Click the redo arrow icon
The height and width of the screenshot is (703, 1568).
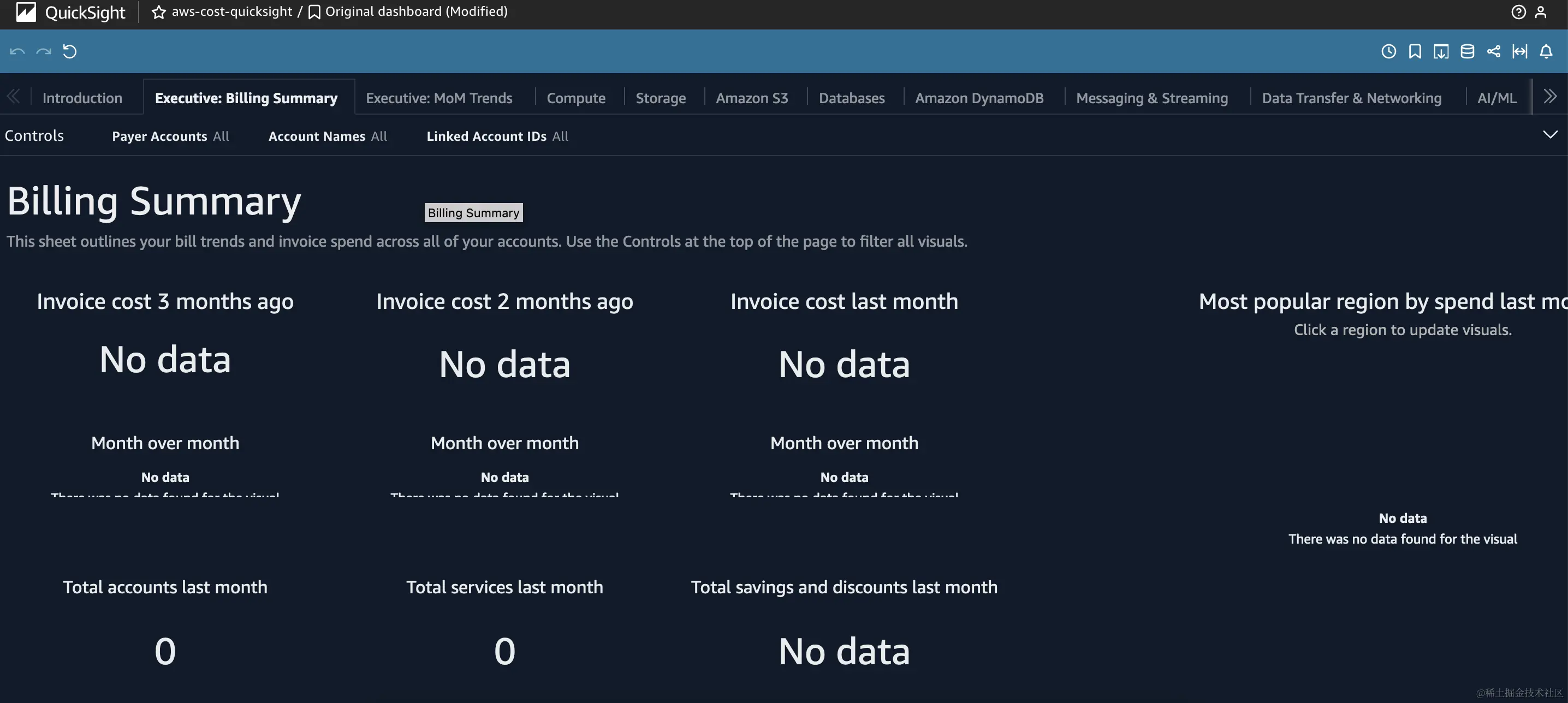point(43,52)
